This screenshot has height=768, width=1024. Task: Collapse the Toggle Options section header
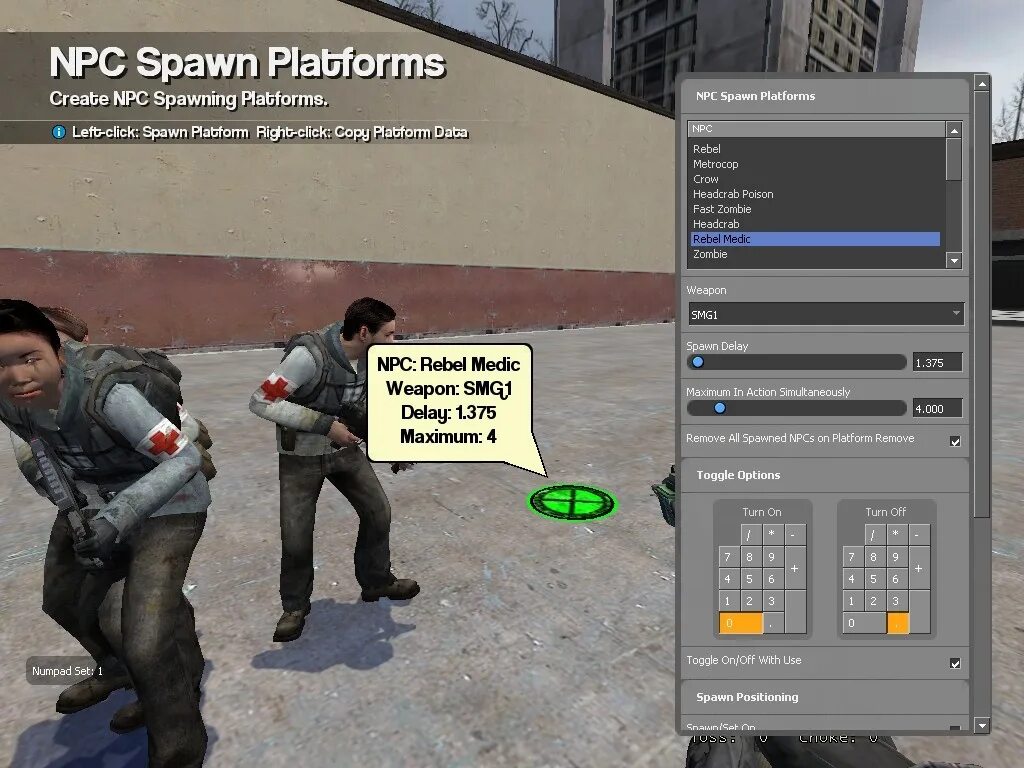825,475
